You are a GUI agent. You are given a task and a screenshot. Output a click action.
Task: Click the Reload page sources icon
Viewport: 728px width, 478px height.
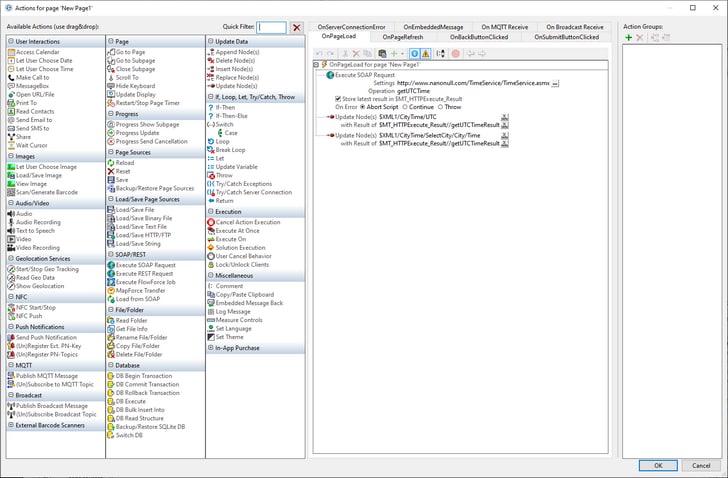(111, 162)
